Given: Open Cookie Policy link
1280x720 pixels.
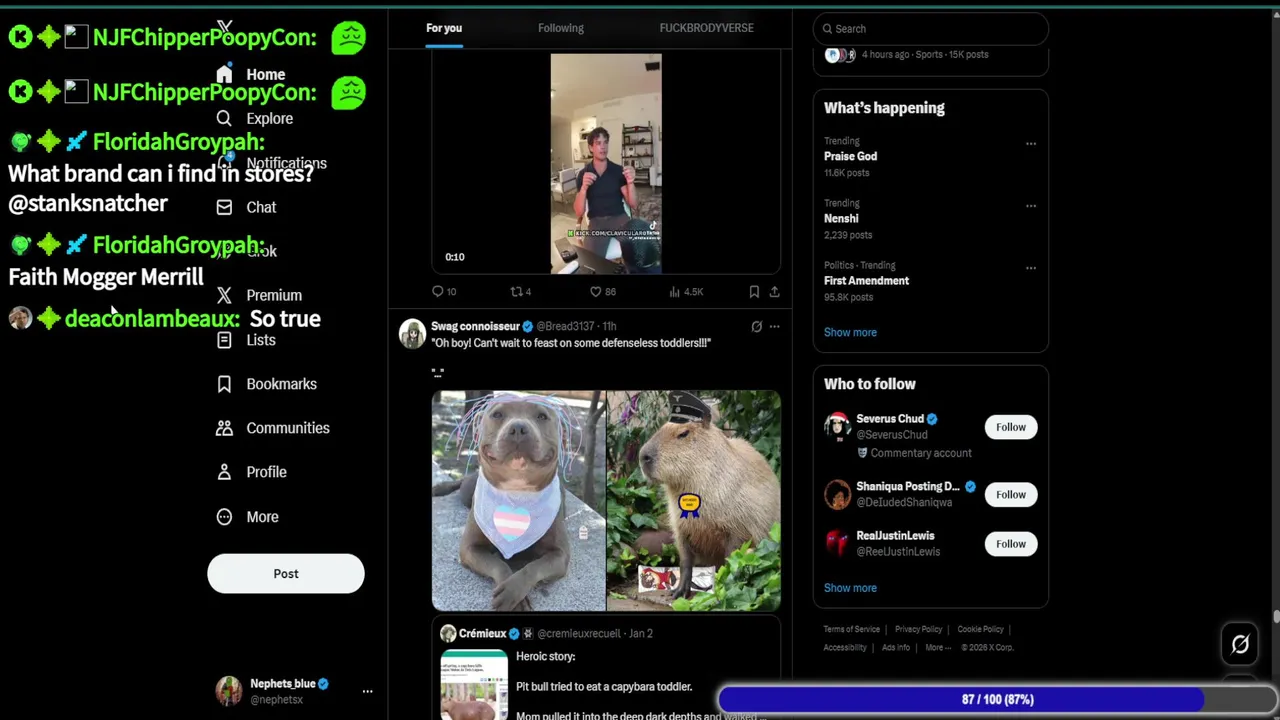Looking at the screenshot, I should click(x=980, y=629).
